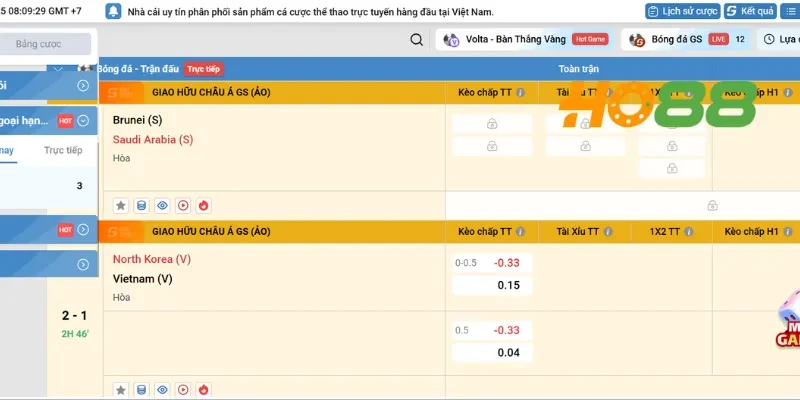Expand the bottom sidebar category arrow
800x400 pixels.
[83, 264]
